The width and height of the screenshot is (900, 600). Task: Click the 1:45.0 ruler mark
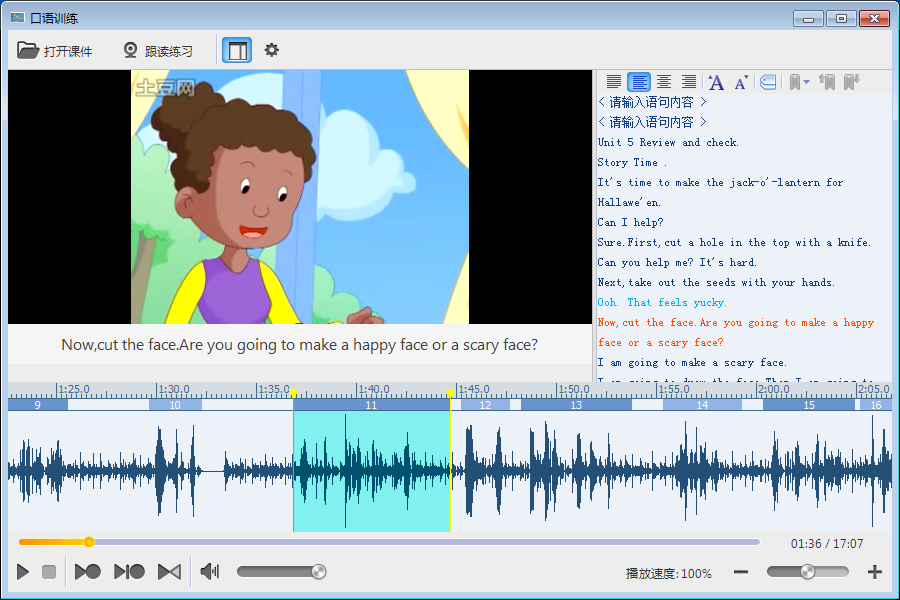474,389
